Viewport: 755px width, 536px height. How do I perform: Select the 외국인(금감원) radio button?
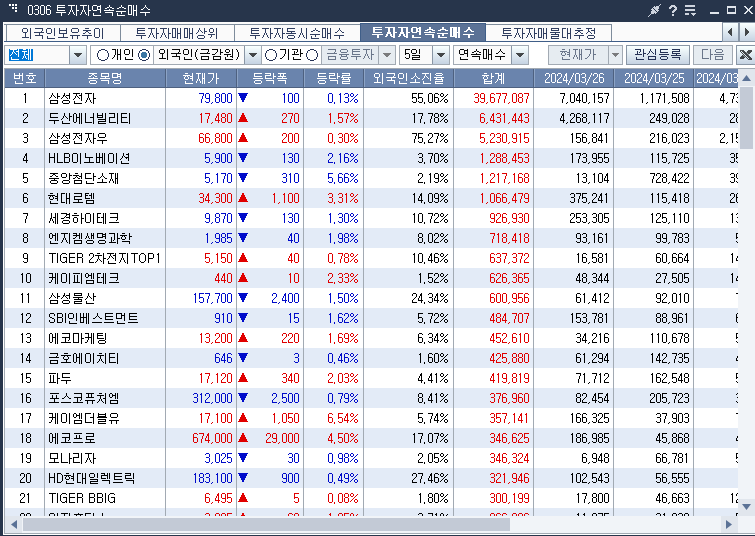[x=144, y=55]
